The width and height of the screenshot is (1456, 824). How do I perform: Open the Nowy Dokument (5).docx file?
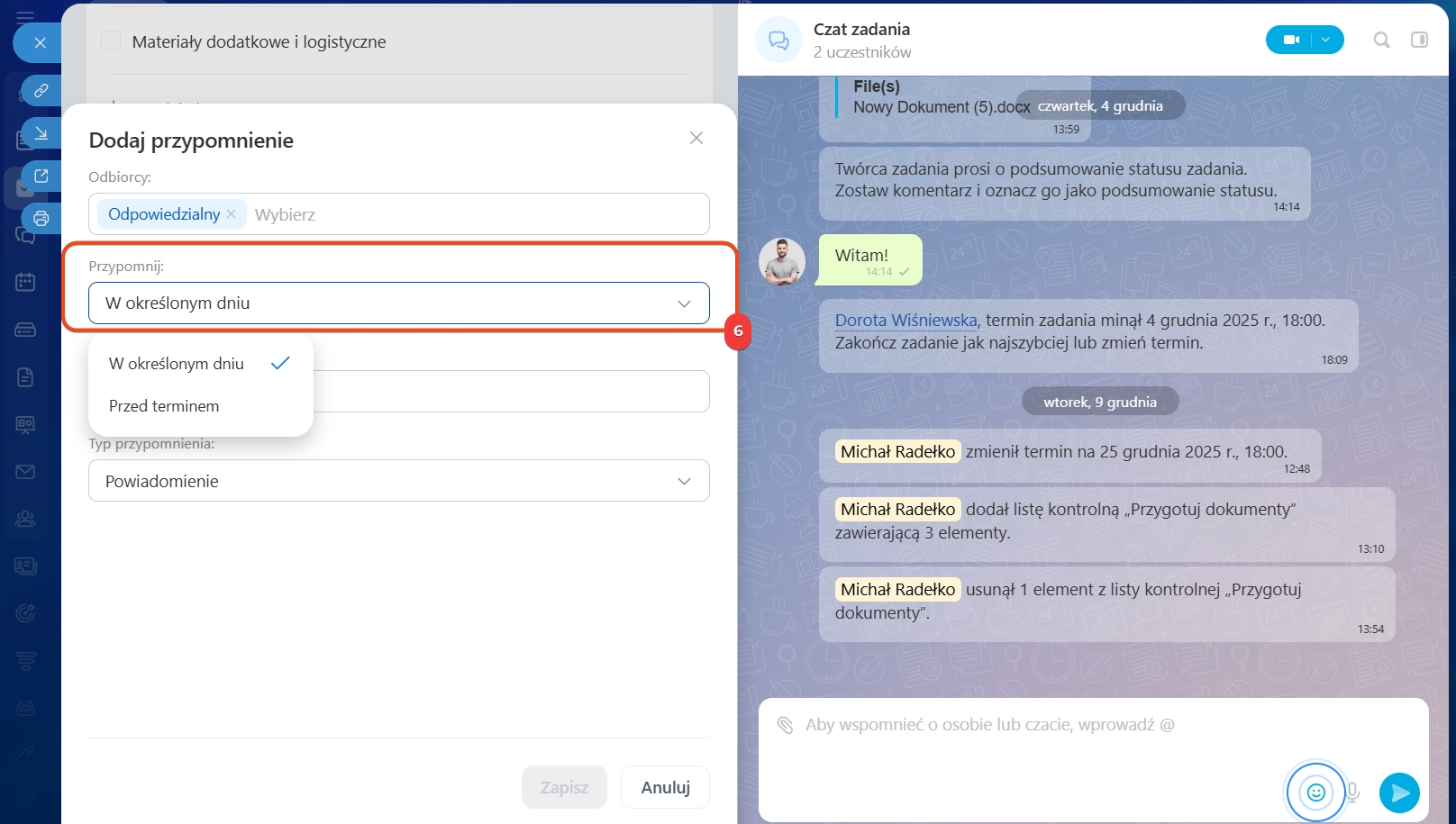pyautogui.click(x=942, y=107)
